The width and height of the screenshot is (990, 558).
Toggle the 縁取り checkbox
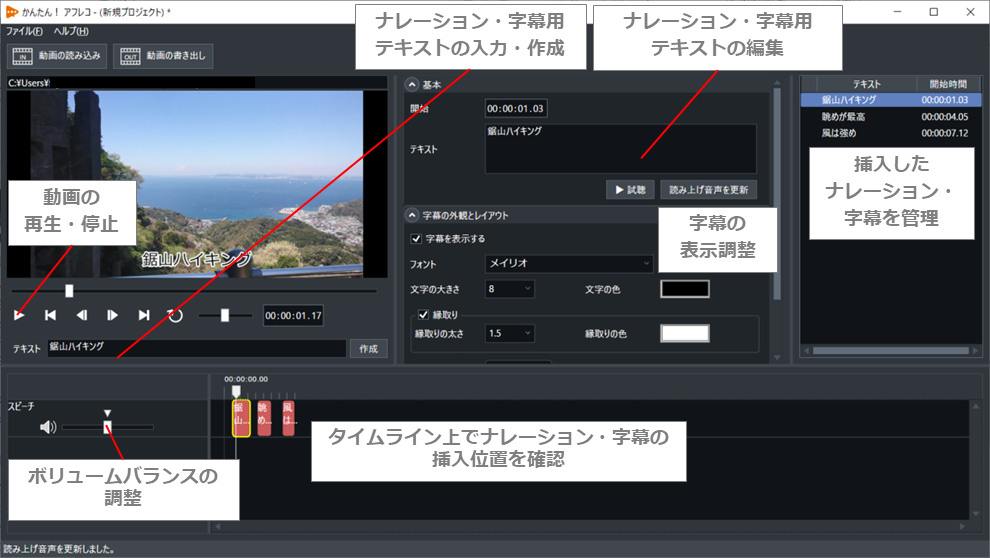coord(423,314)
